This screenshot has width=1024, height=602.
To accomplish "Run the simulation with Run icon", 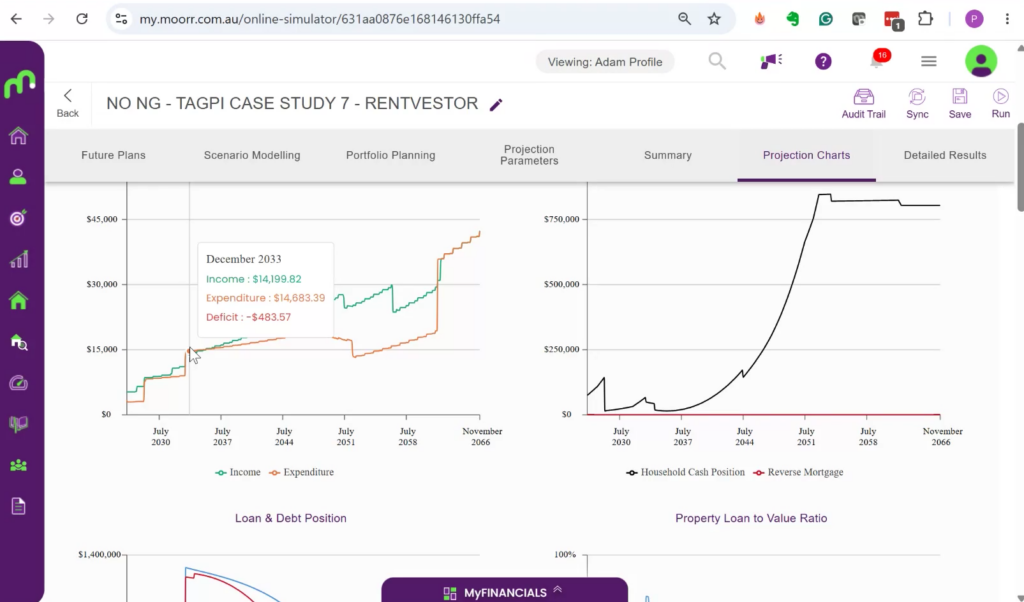I will point(1000,104).
